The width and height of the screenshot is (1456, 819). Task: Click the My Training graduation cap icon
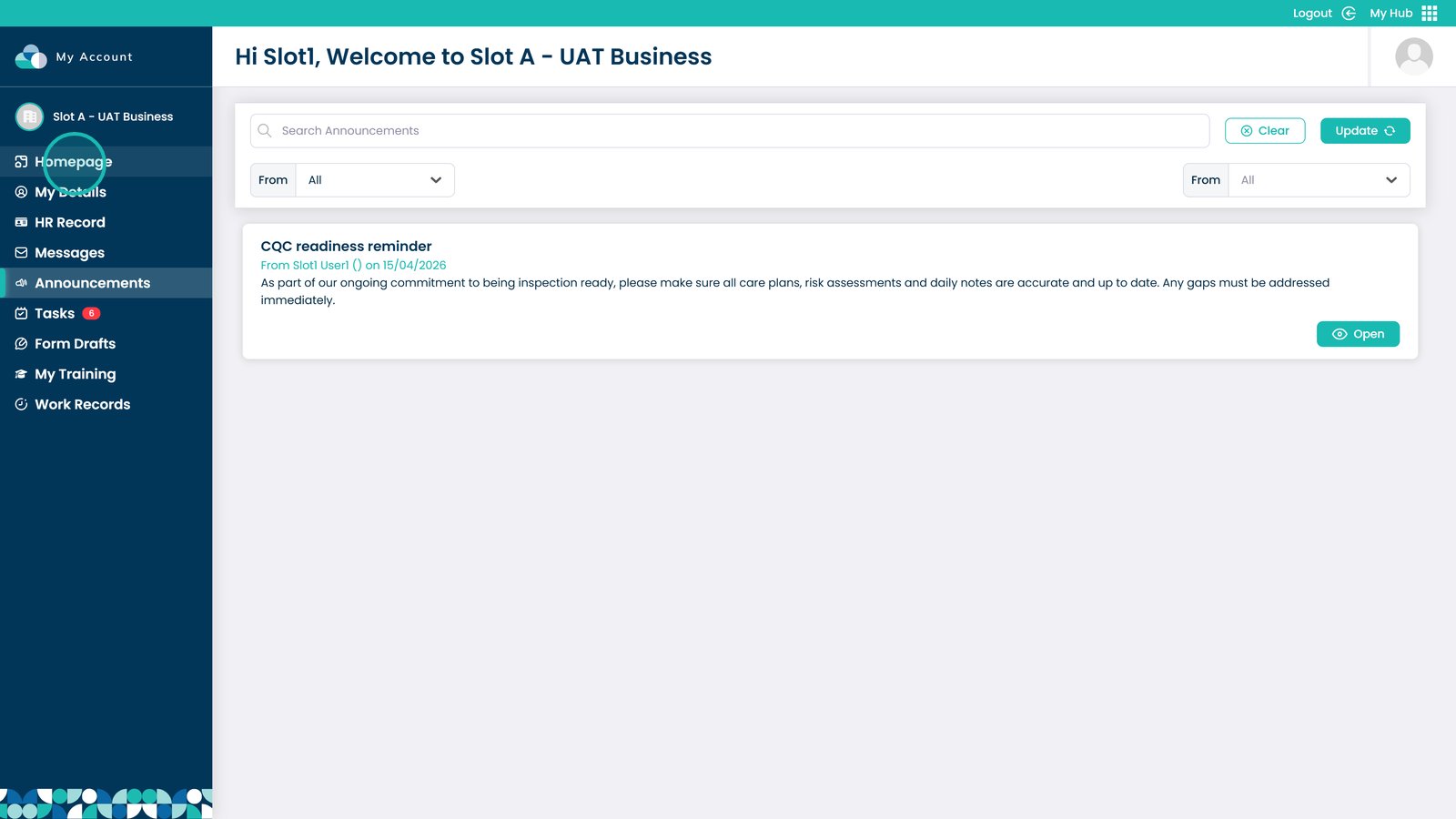(21, 374)
